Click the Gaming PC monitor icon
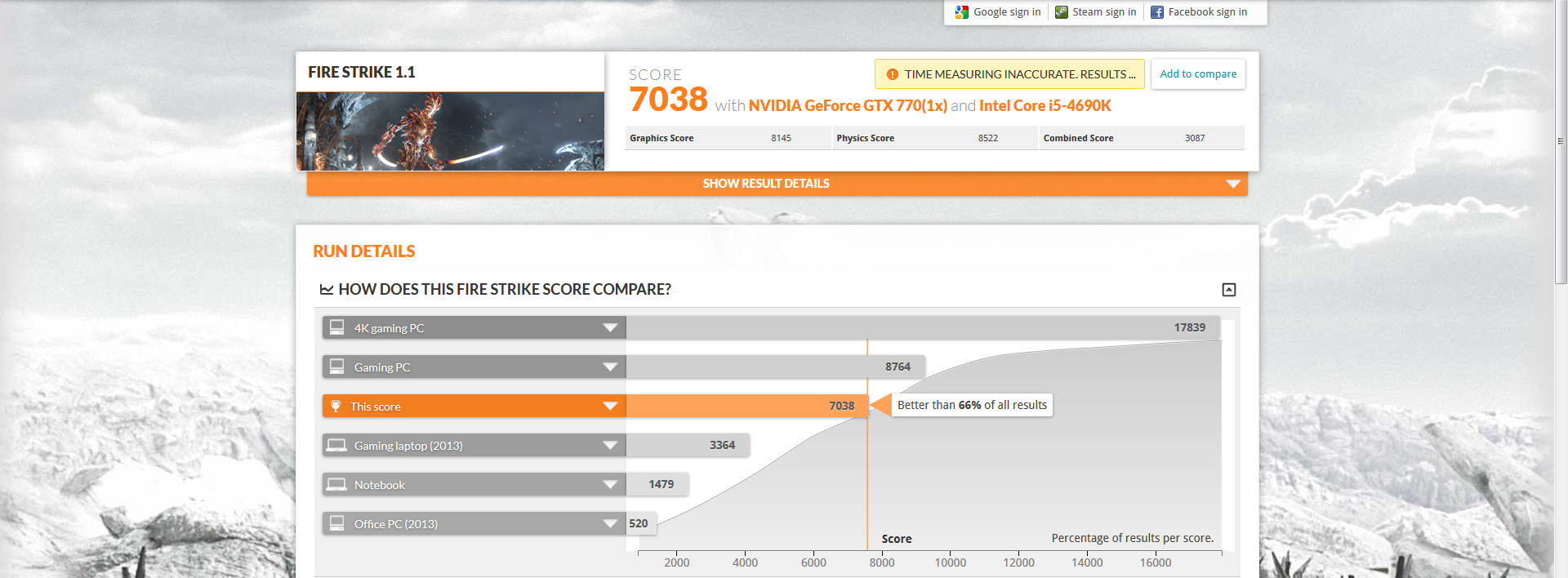 [x=336, y=367]
